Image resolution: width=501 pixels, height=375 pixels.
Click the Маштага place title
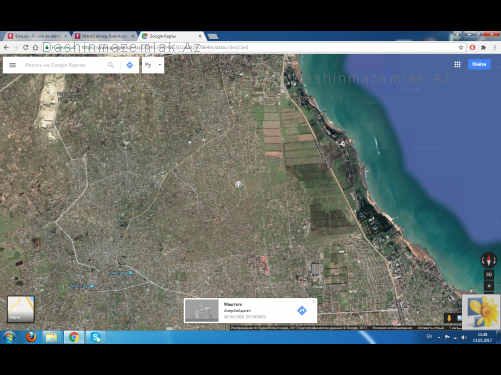click(x=233, y=304)
